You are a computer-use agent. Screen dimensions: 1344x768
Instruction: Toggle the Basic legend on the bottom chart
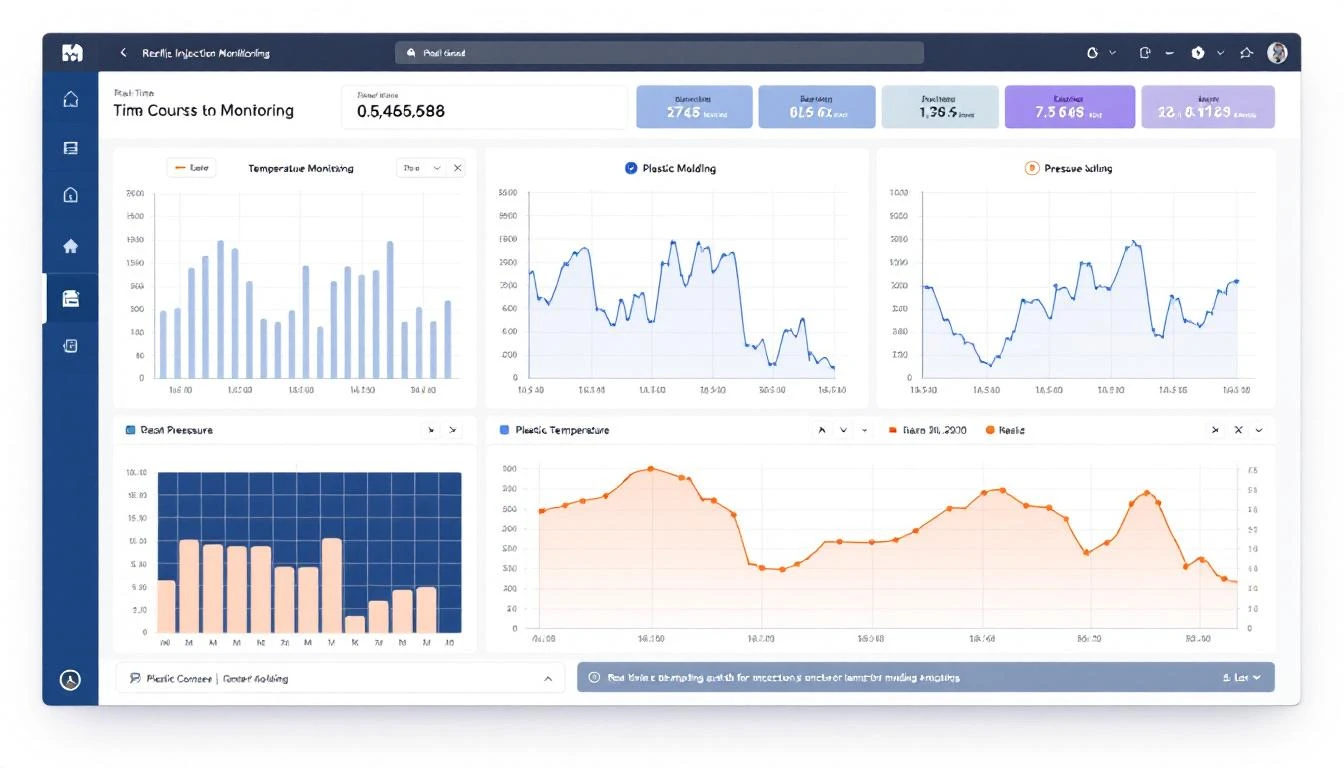tap(1003, 429)
